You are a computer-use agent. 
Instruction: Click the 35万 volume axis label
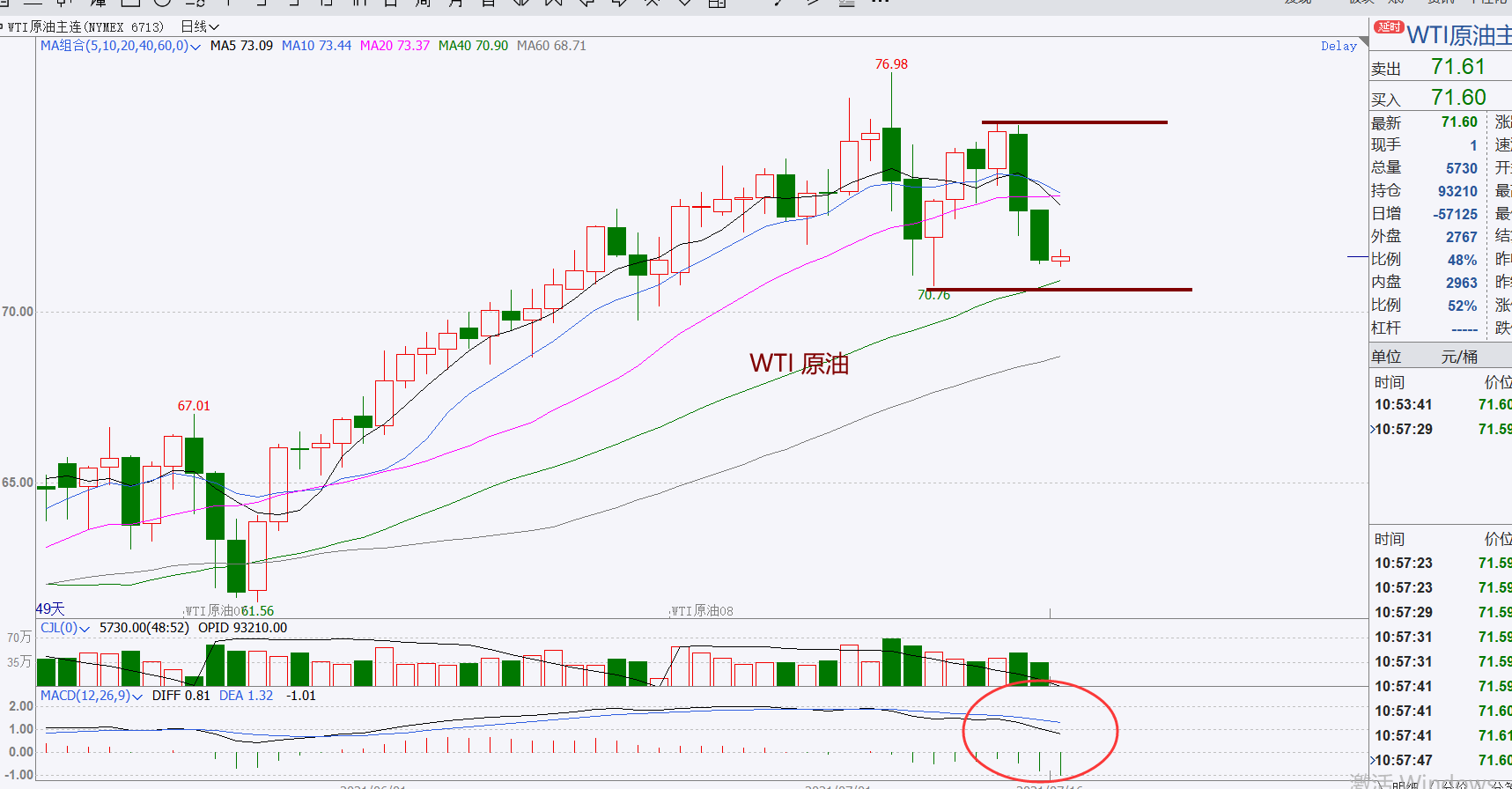tap(19, 662)
